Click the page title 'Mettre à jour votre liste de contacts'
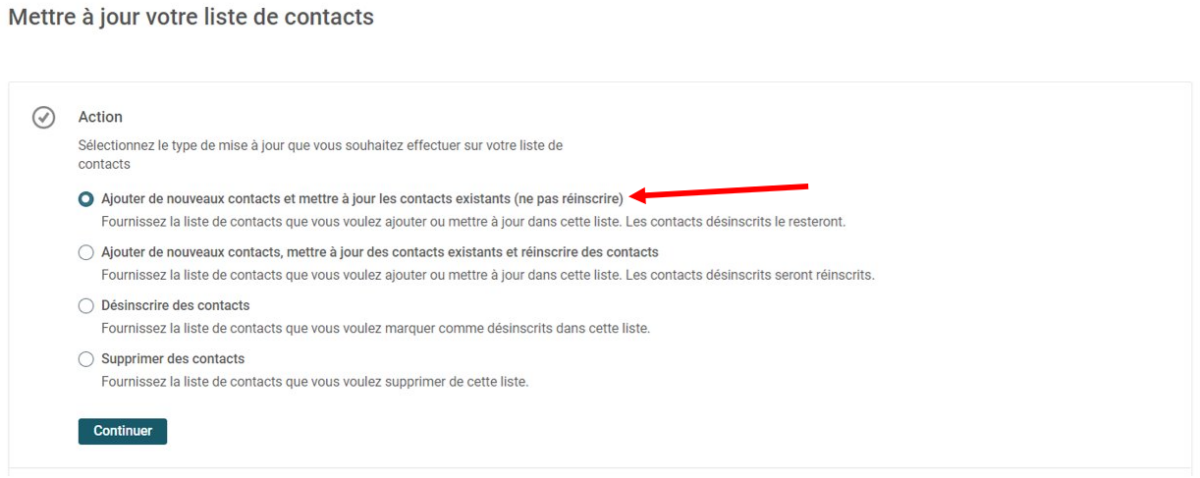This screenshot has width=1200, height=478. click(x=191, y=17)
